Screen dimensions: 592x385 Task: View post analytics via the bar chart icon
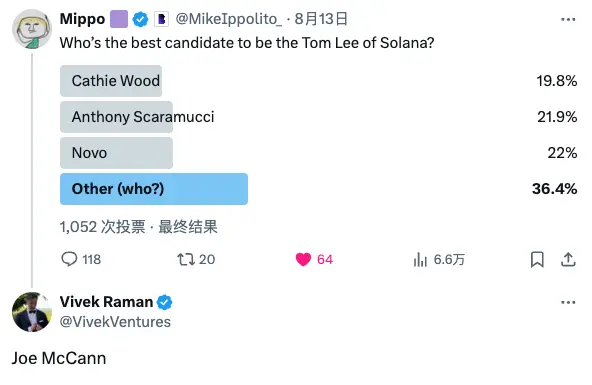(420, 259)
